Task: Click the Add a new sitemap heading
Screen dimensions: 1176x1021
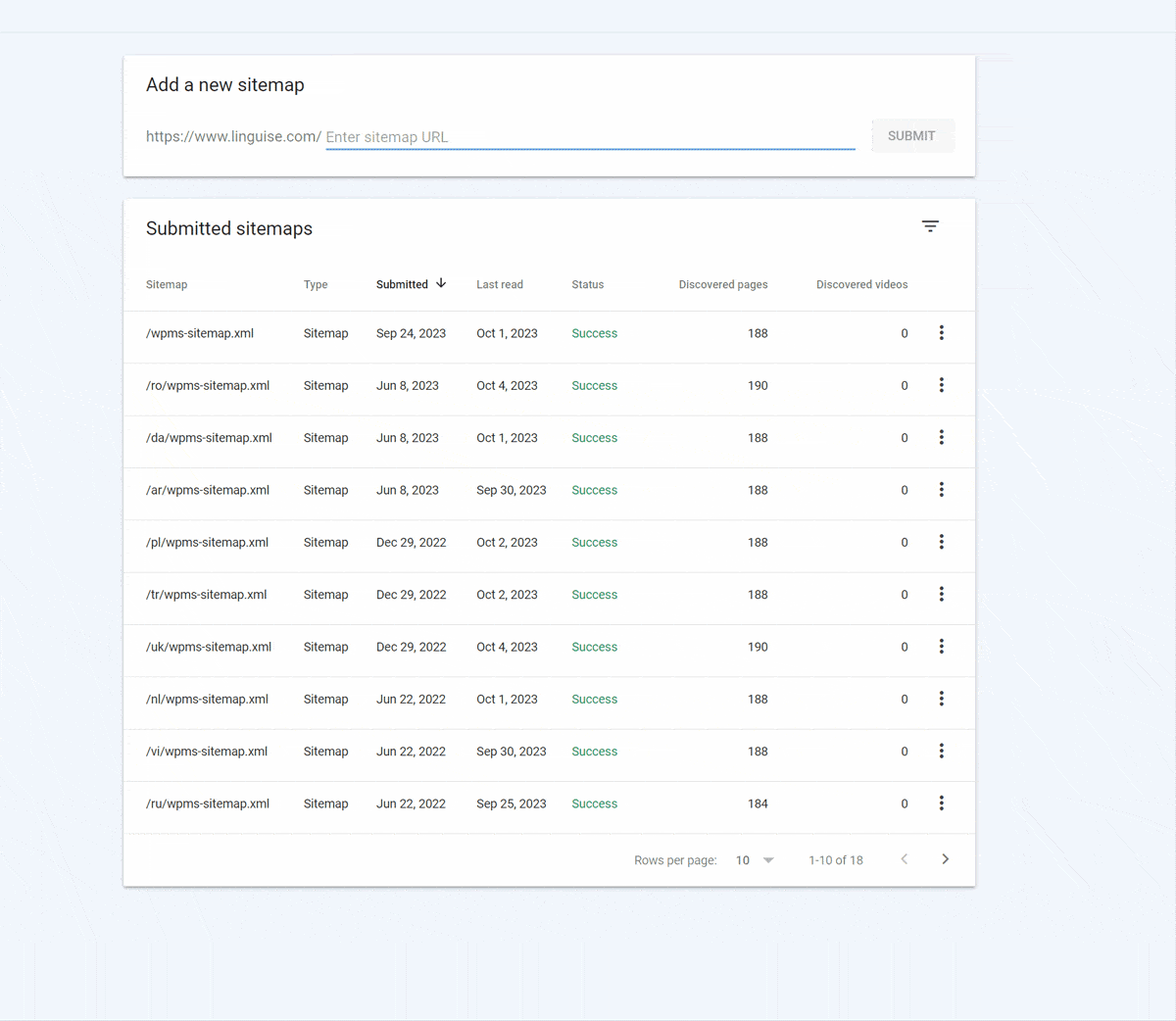Action: (x=225, y=85)
